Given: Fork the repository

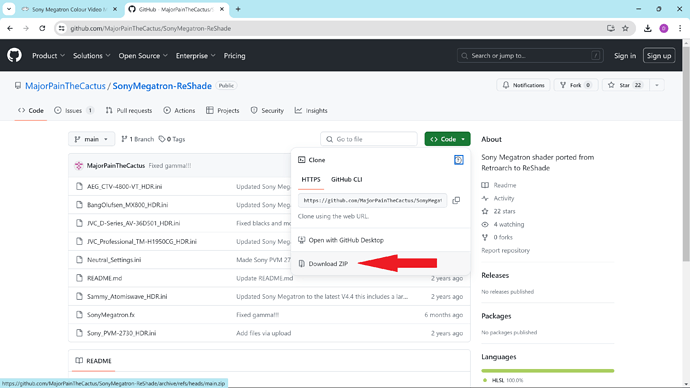Looking at the screenshot, I should point(576,85).
